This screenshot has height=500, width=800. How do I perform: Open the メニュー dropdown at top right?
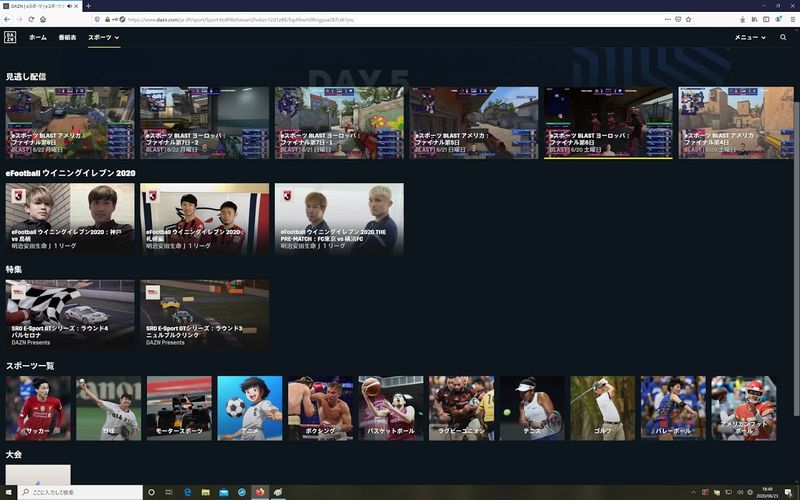click(748, 37)
